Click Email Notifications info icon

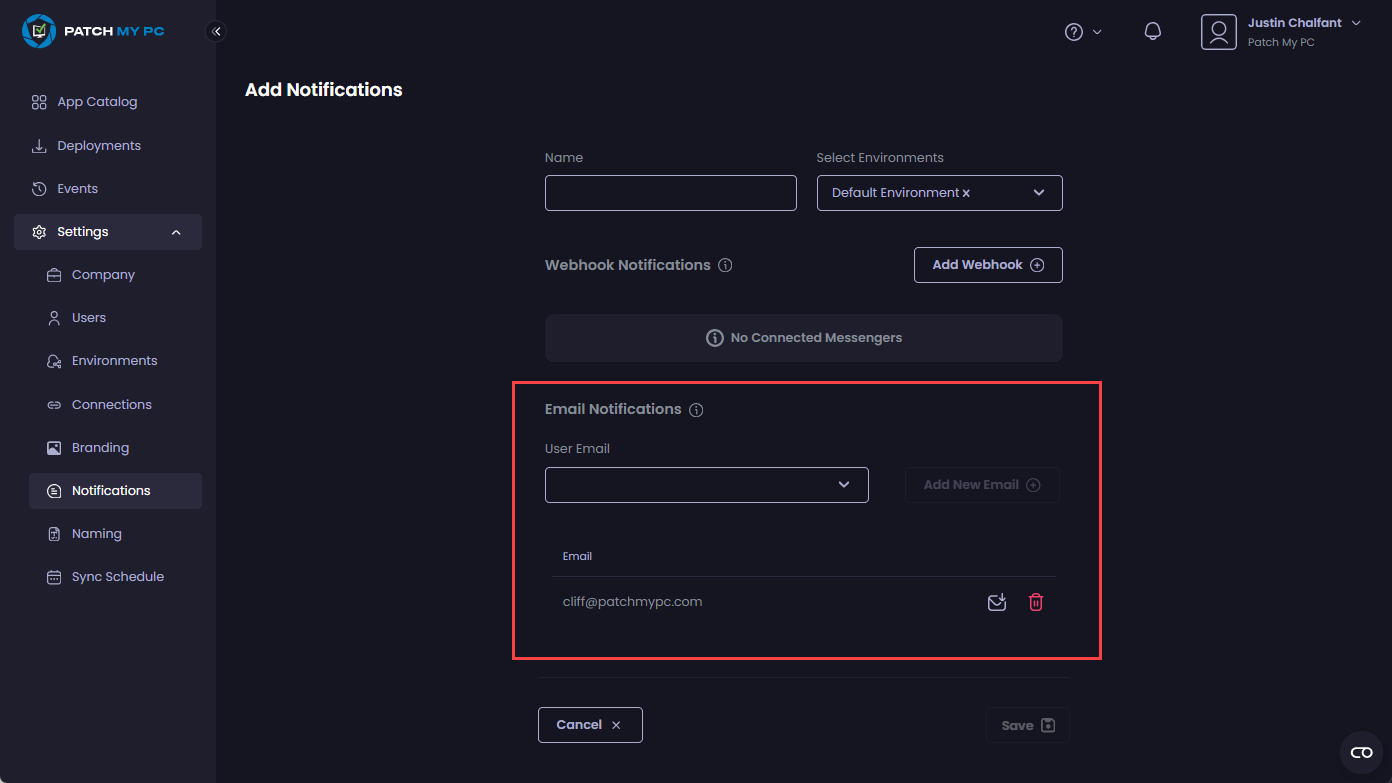(x=696, y=410)
